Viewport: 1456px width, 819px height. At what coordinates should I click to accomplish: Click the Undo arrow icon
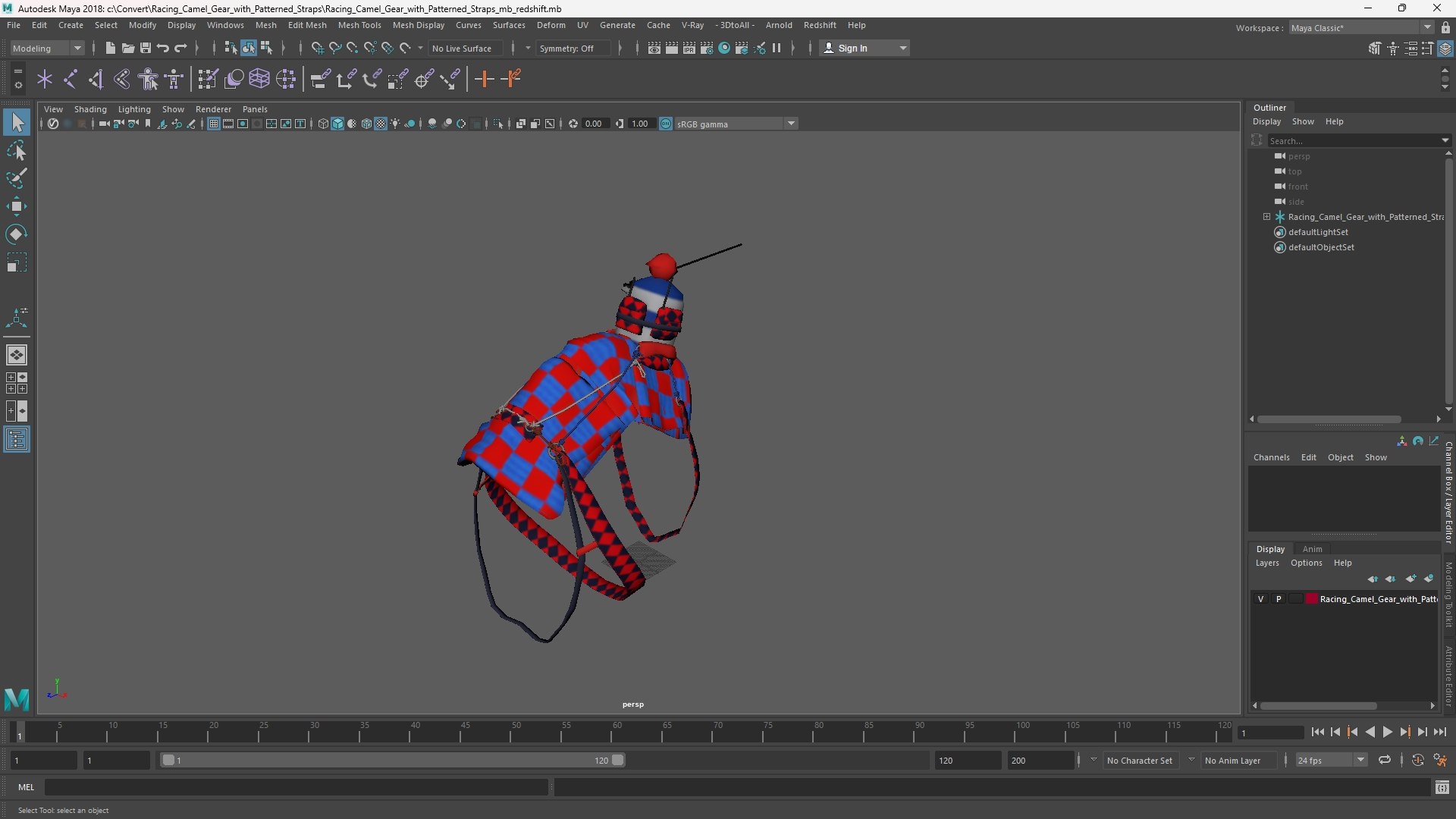coord(162,49)
